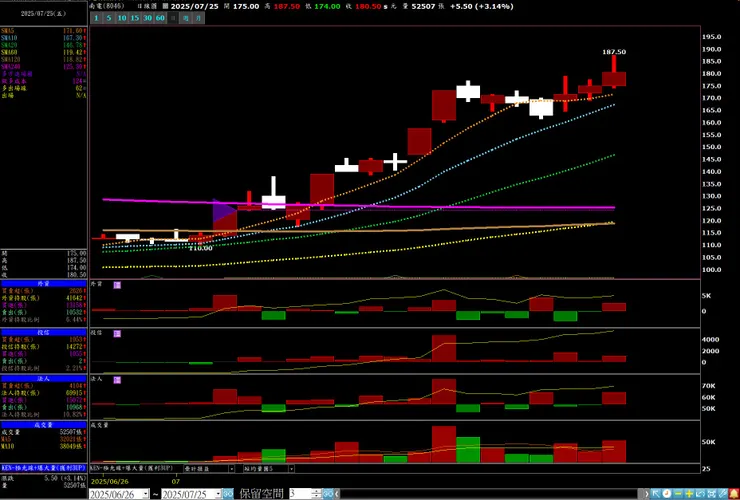740x500 pixels.
Task: Click the SMA120 legend row
Action: [43, 59]
